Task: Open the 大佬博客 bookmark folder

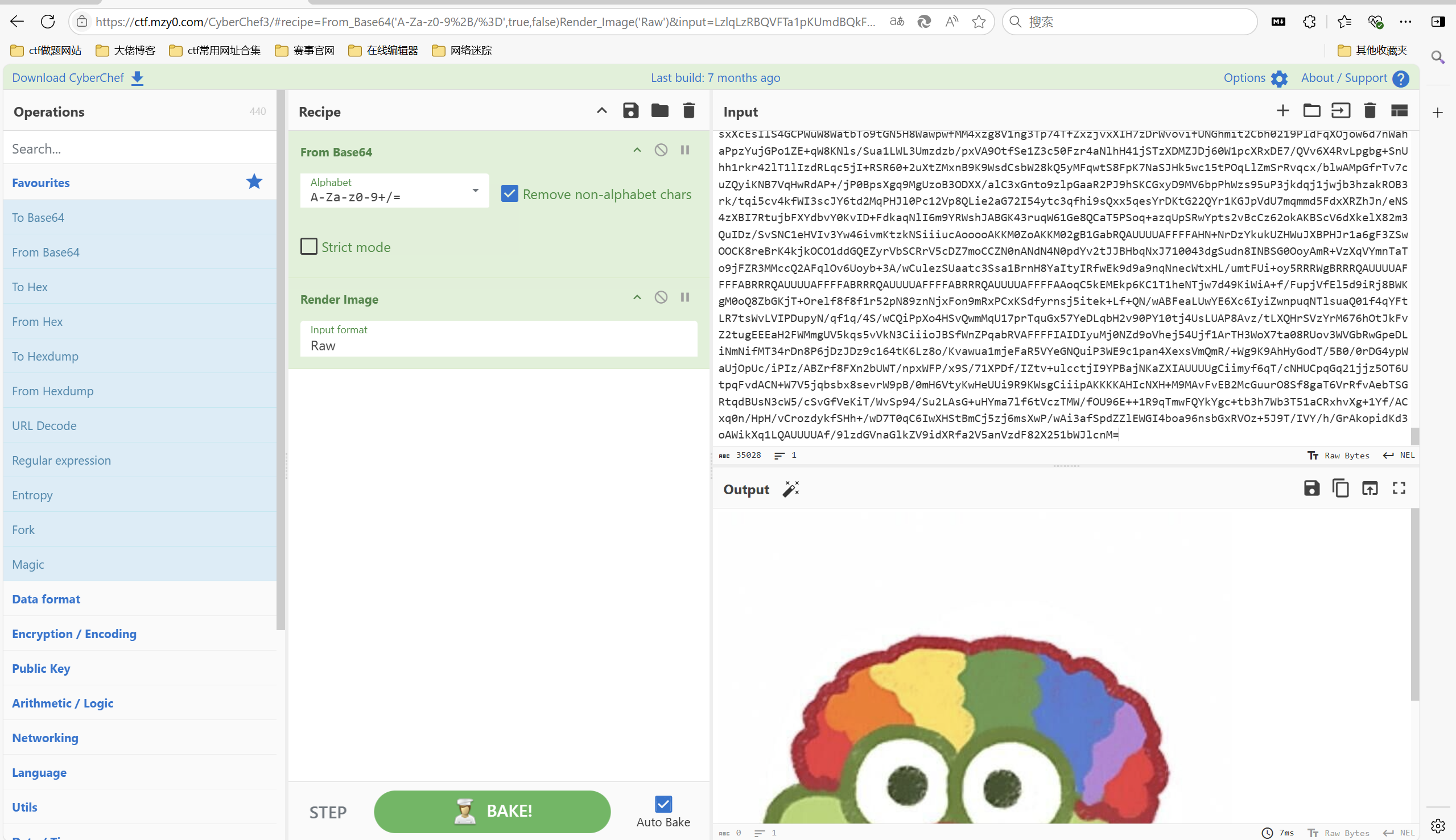Action: point(125,50)
